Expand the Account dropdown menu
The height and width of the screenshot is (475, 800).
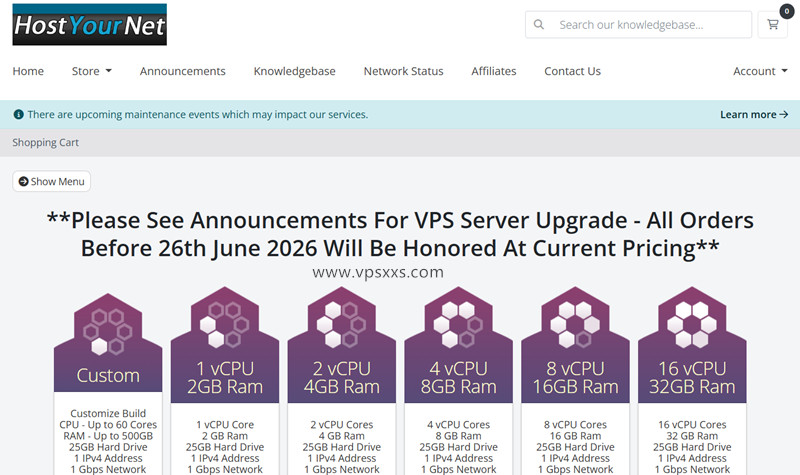click(x=760, y=71)
